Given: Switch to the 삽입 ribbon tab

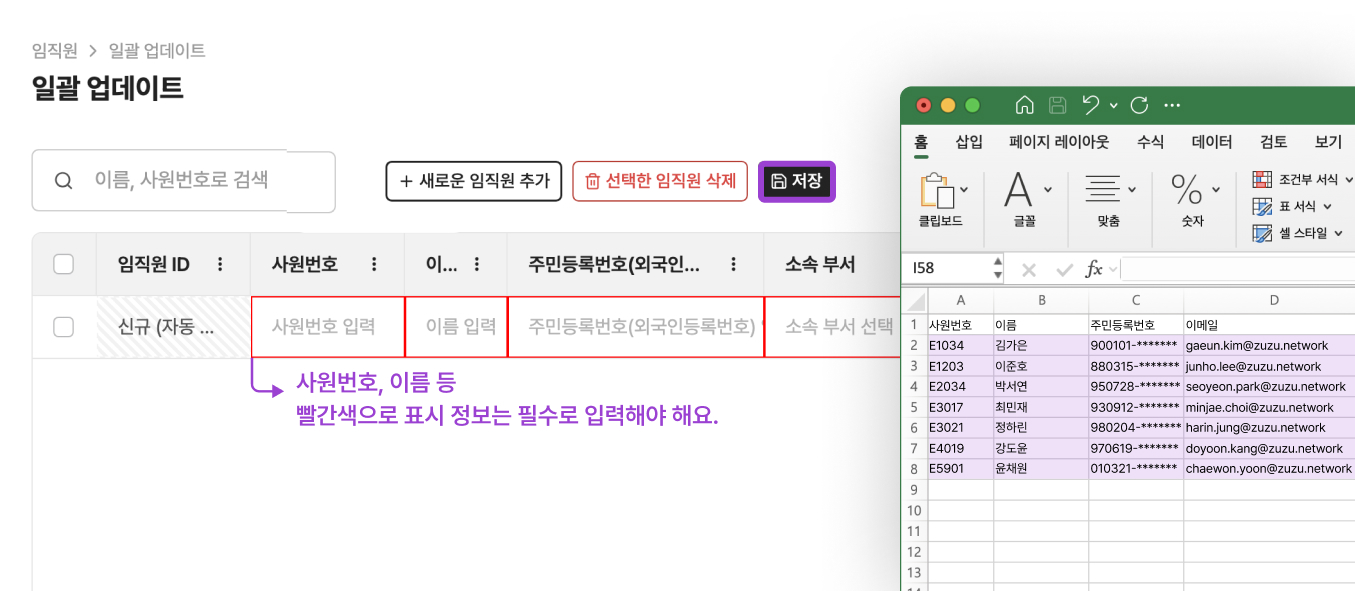Looking at the screenshot, I should click(x=968, y=142).
